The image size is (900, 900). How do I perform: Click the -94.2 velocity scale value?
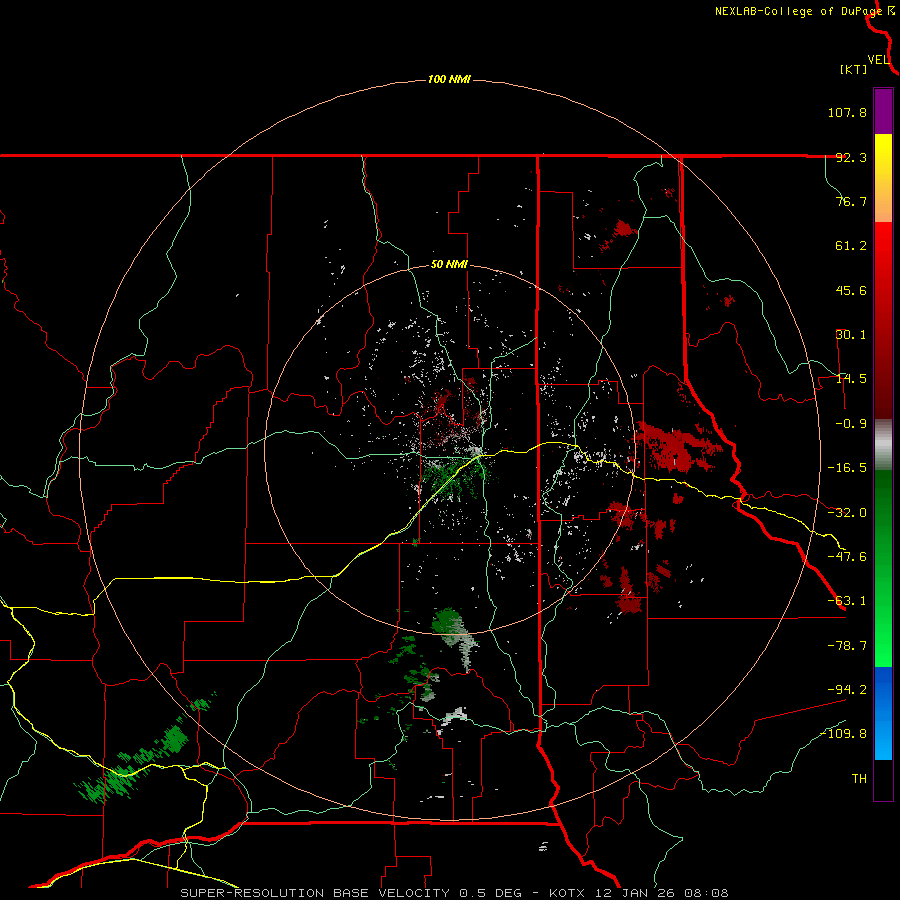tap(847, 689)
